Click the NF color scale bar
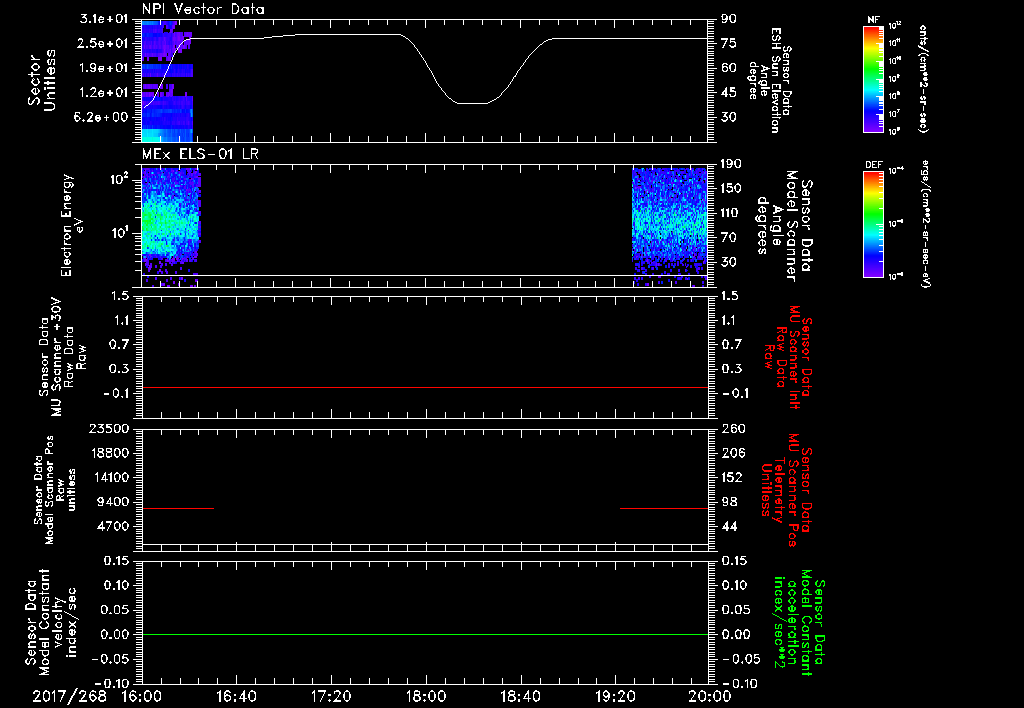1024x708 pixels. point(873,78)
